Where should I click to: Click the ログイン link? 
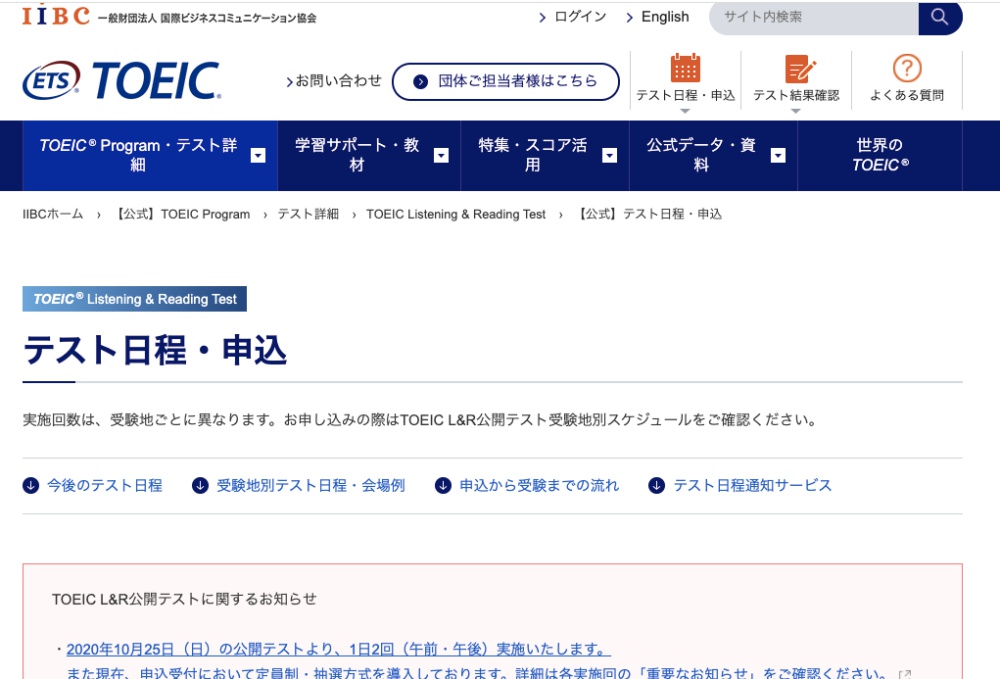click(x=573, y=17)
